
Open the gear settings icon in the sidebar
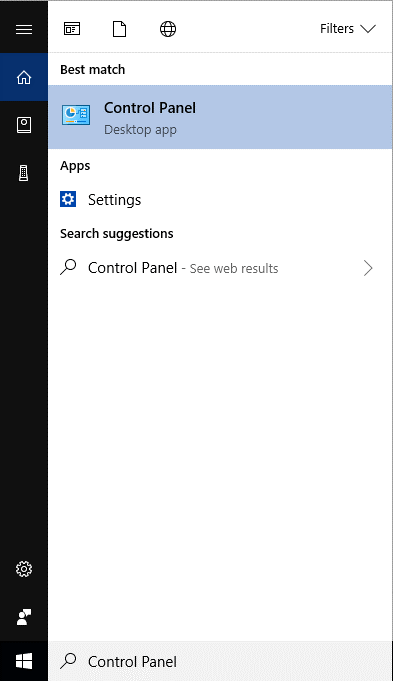tap(24, 569)
